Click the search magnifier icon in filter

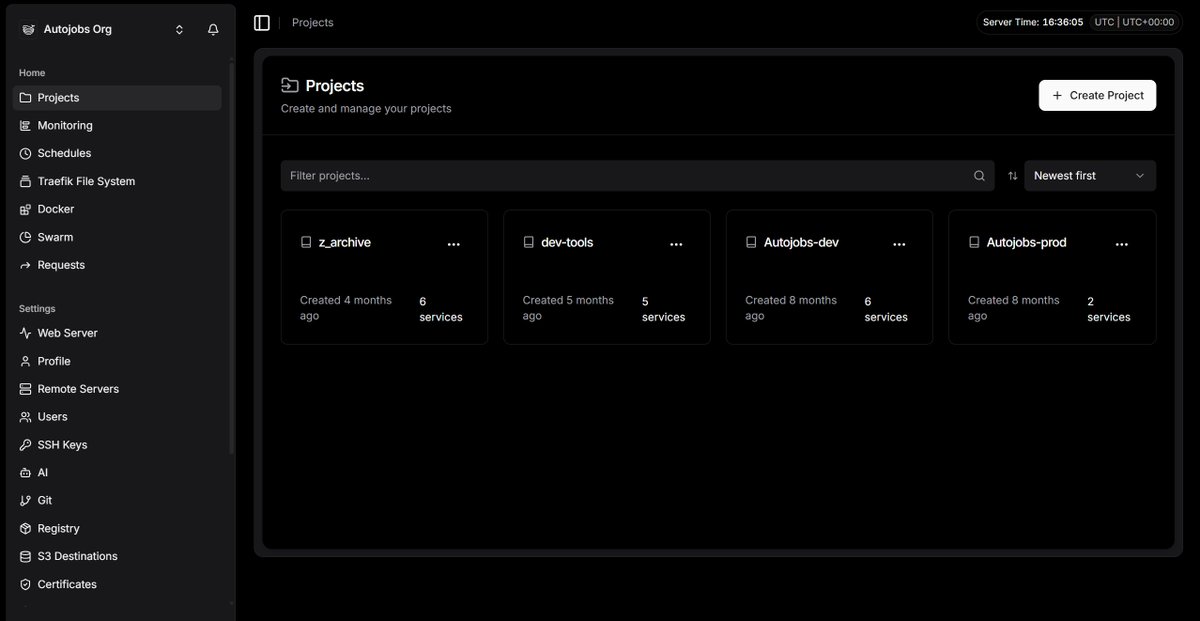click(x=979, y=176)
